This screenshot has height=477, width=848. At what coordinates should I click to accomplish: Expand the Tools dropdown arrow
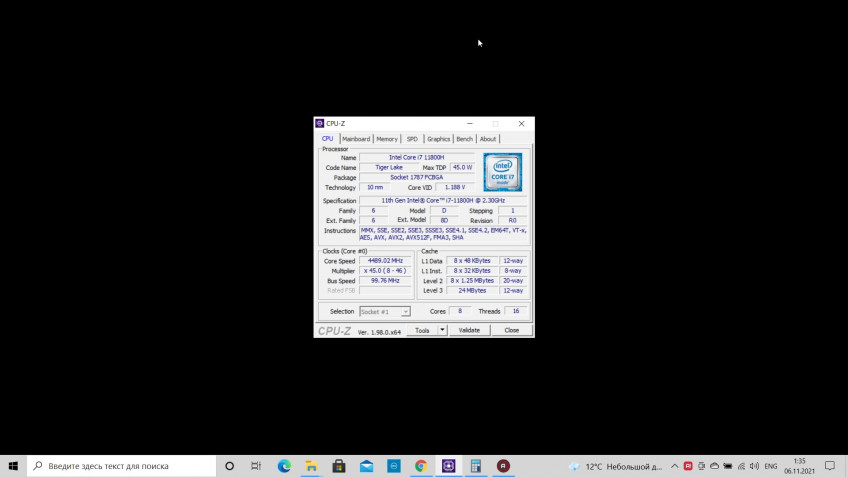coord(442,330)
